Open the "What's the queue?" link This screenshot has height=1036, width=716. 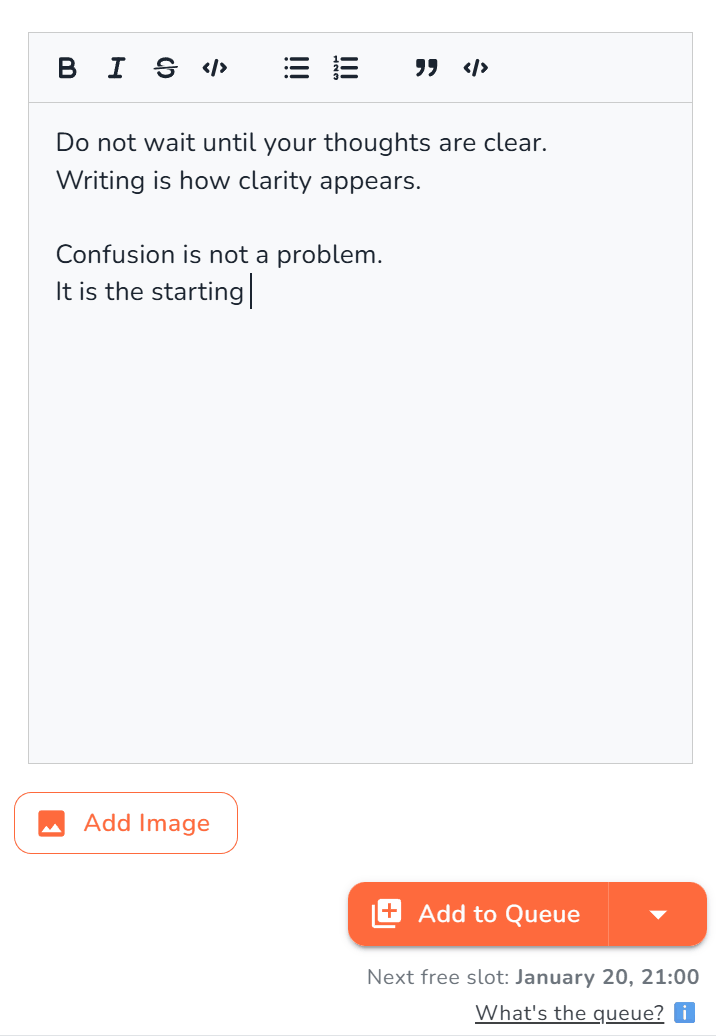569,1013
